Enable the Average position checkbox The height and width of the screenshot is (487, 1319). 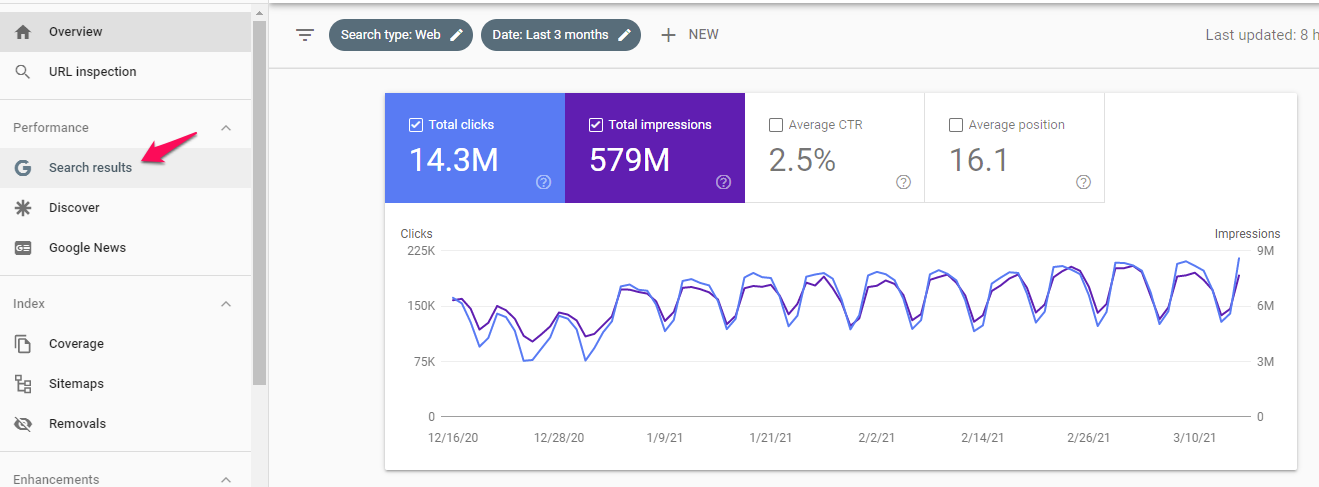956,125
